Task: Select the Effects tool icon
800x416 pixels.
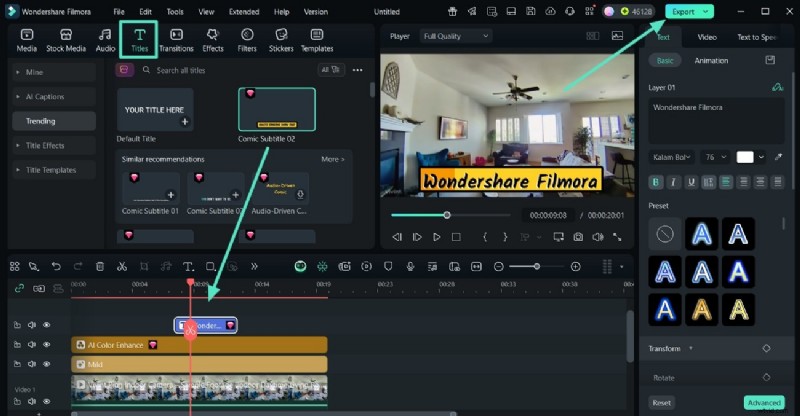Action: coord(213,39)
